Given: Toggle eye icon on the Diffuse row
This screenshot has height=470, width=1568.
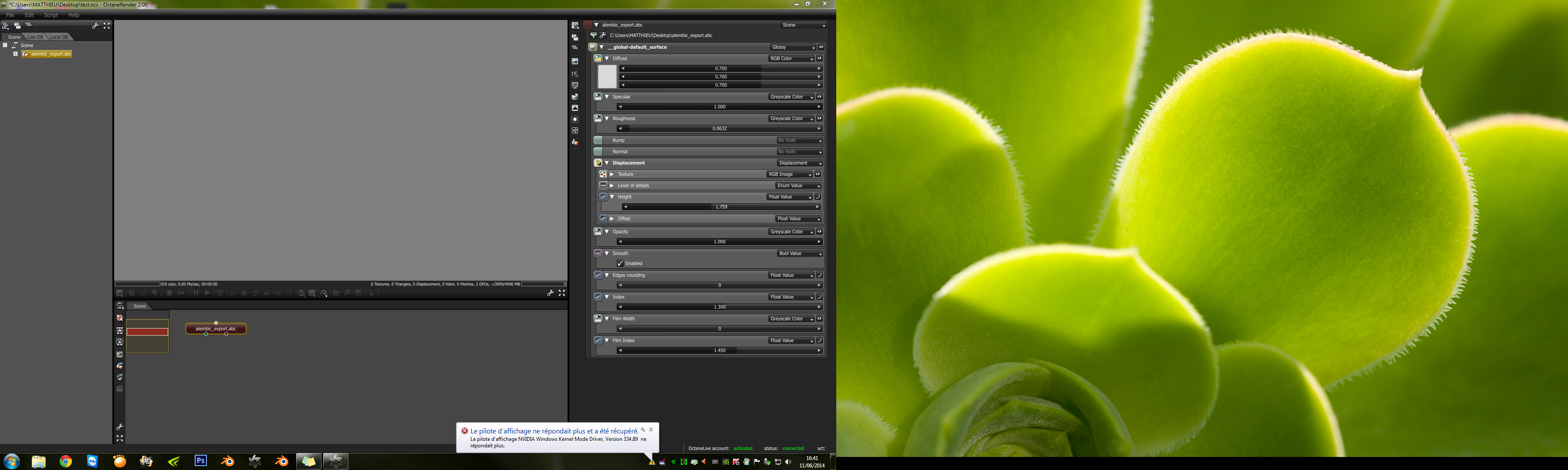Looking at the screenshot, I should [819, 58].
